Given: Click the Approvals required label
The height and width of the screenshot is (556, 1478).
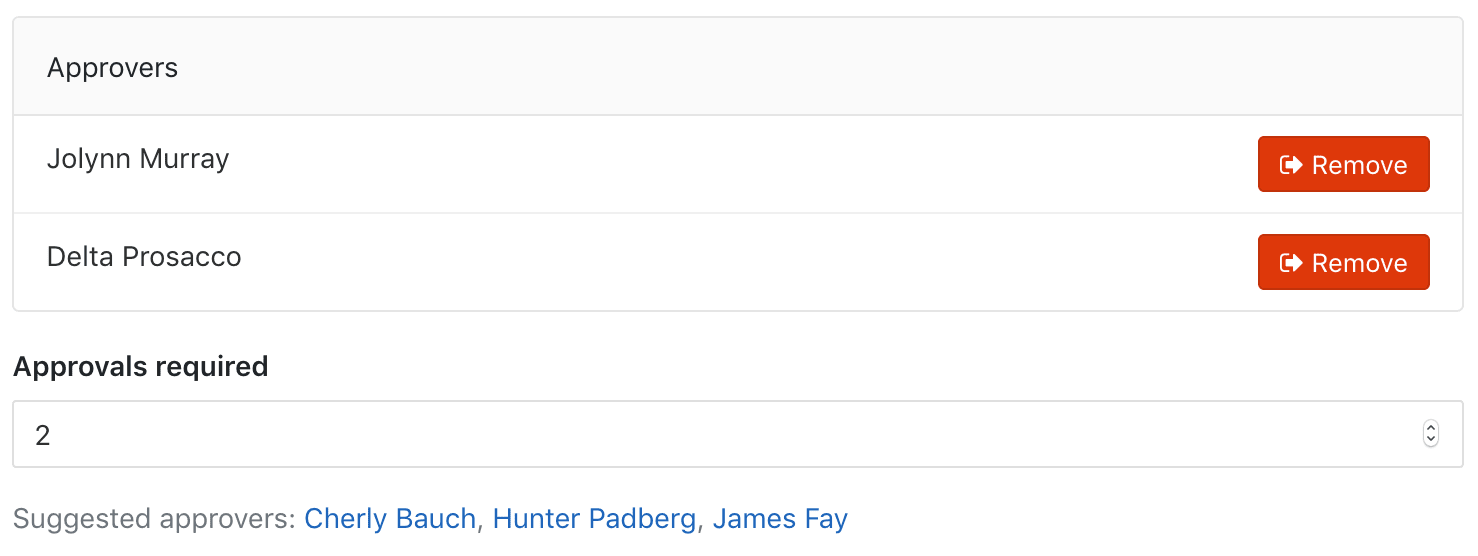Looking at the screenshot, I should pos(141,367).
